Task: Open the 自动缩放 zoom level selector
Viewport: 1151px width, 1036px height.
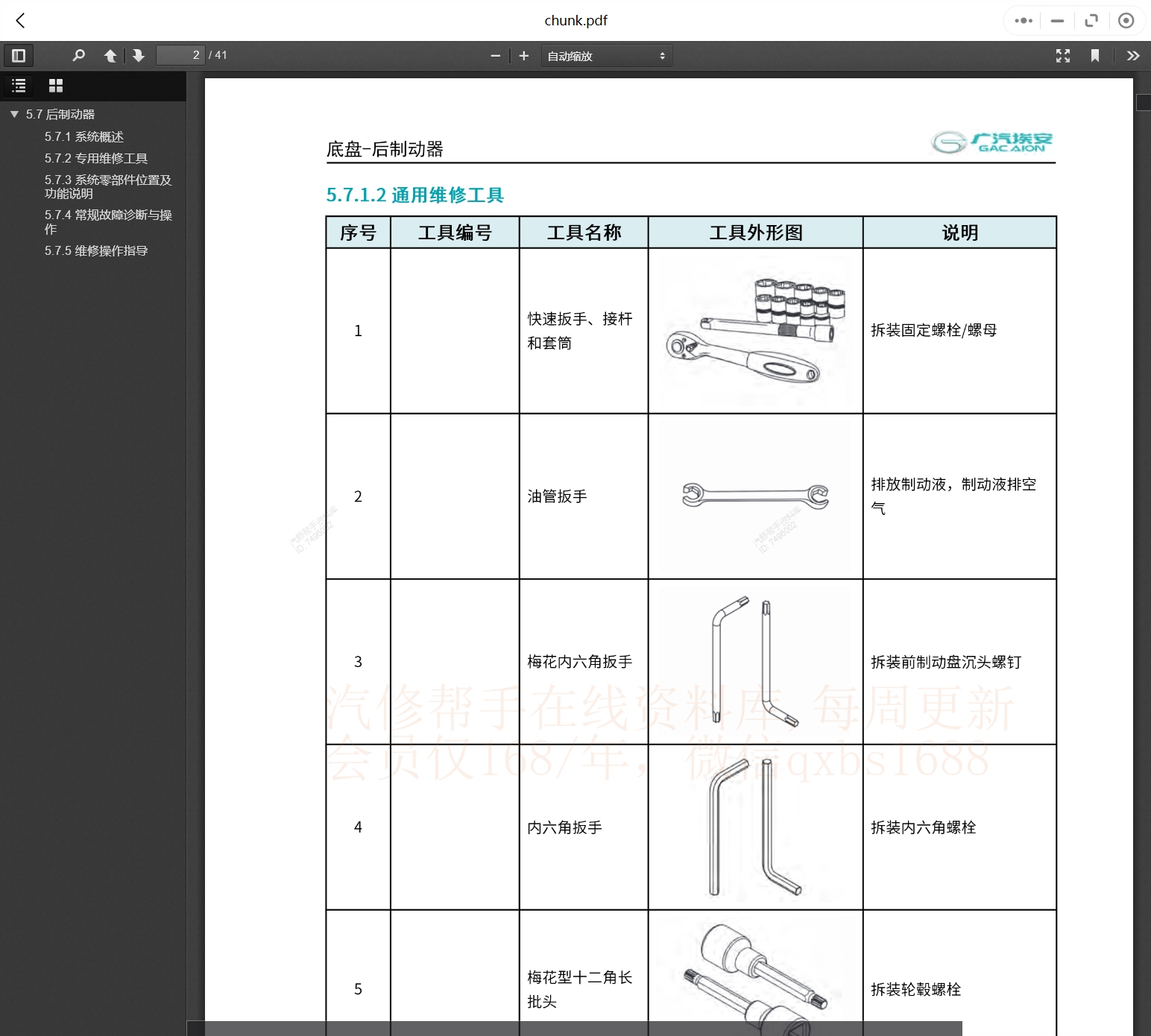Action: 605,55
